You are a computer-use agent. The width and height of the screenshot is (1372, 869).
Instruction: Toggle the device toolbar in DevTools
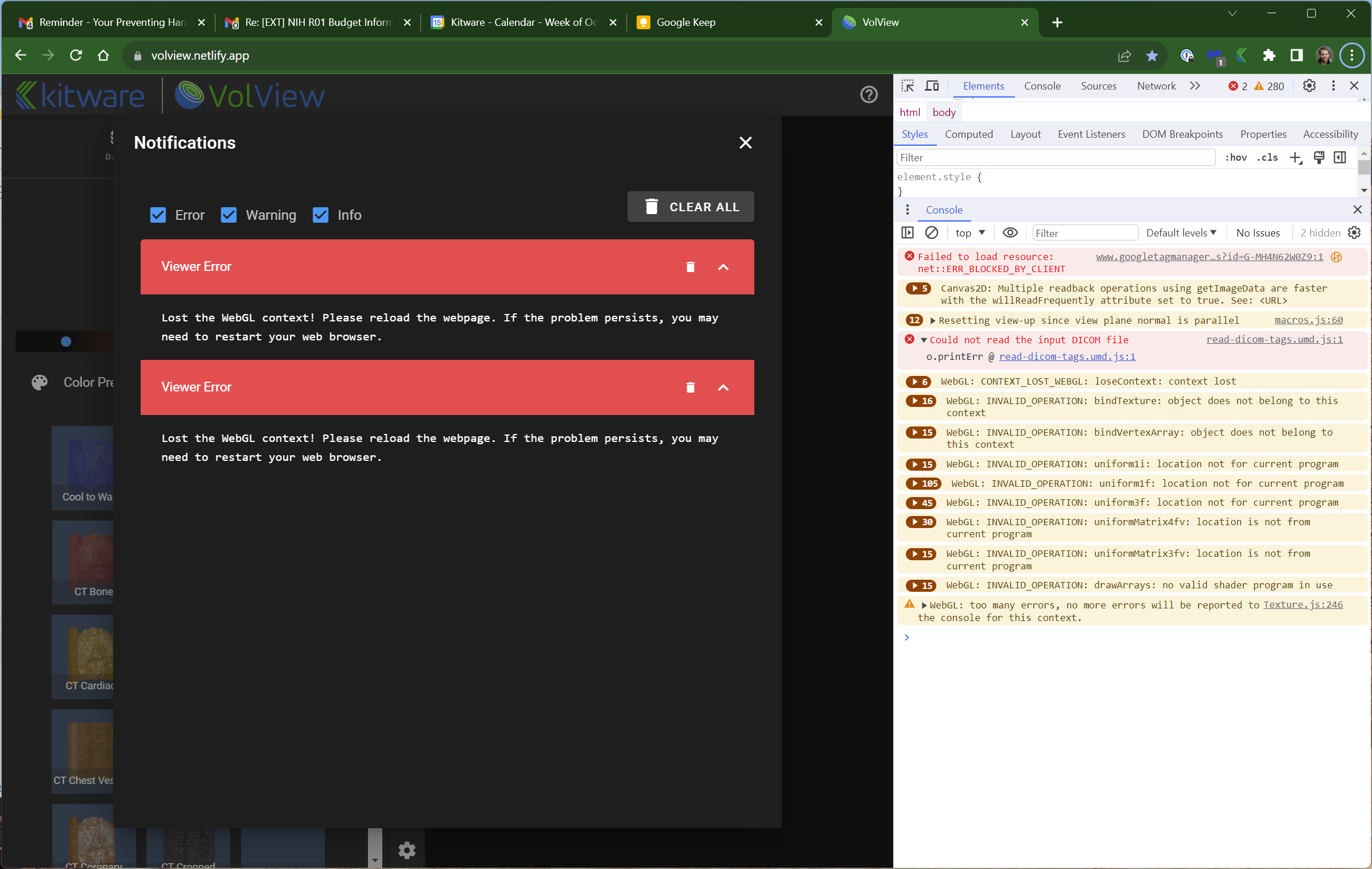pyautogui.click(x=932, y=85)
